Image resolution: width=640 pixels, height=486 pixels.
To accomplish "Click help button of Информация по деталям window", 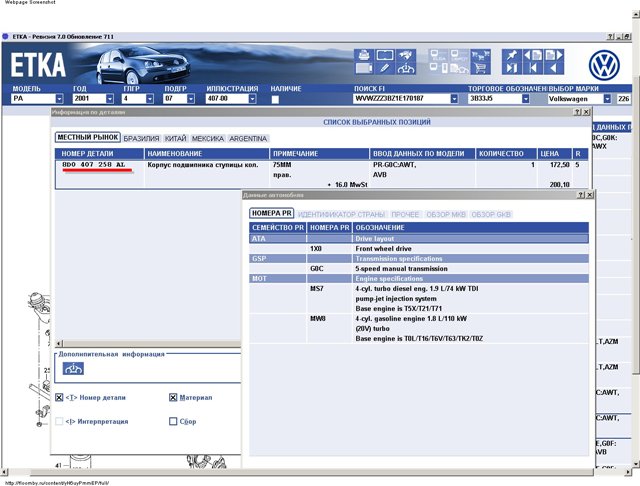I will 577,112.
